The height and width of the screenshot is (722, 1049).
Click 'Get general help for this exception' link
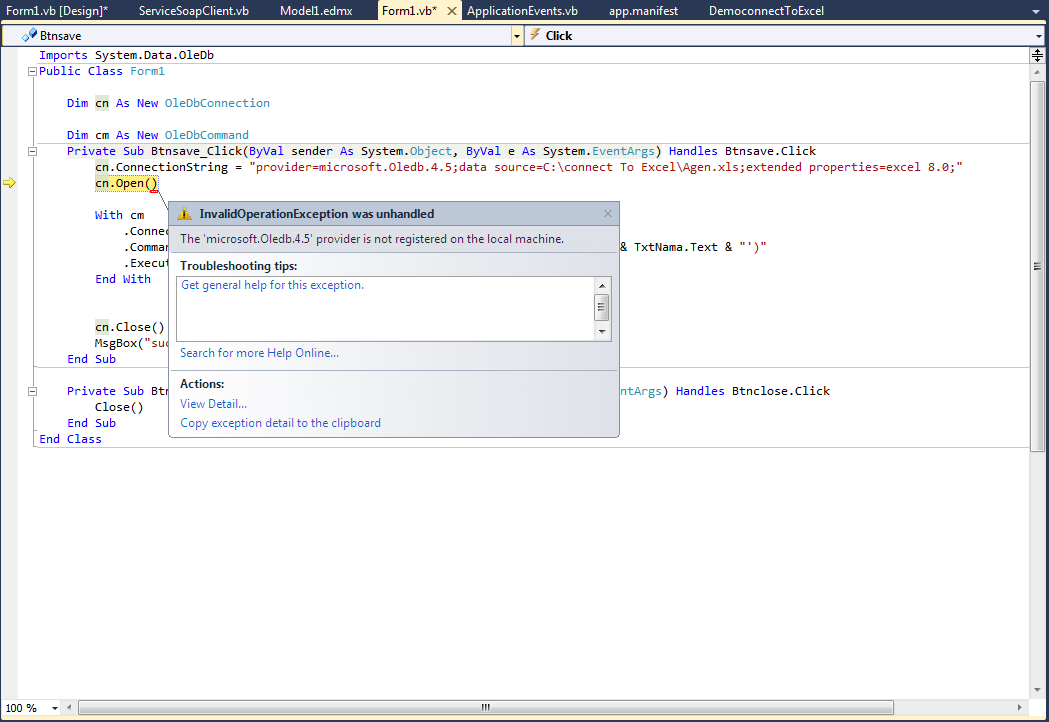(x=272, y=285)
